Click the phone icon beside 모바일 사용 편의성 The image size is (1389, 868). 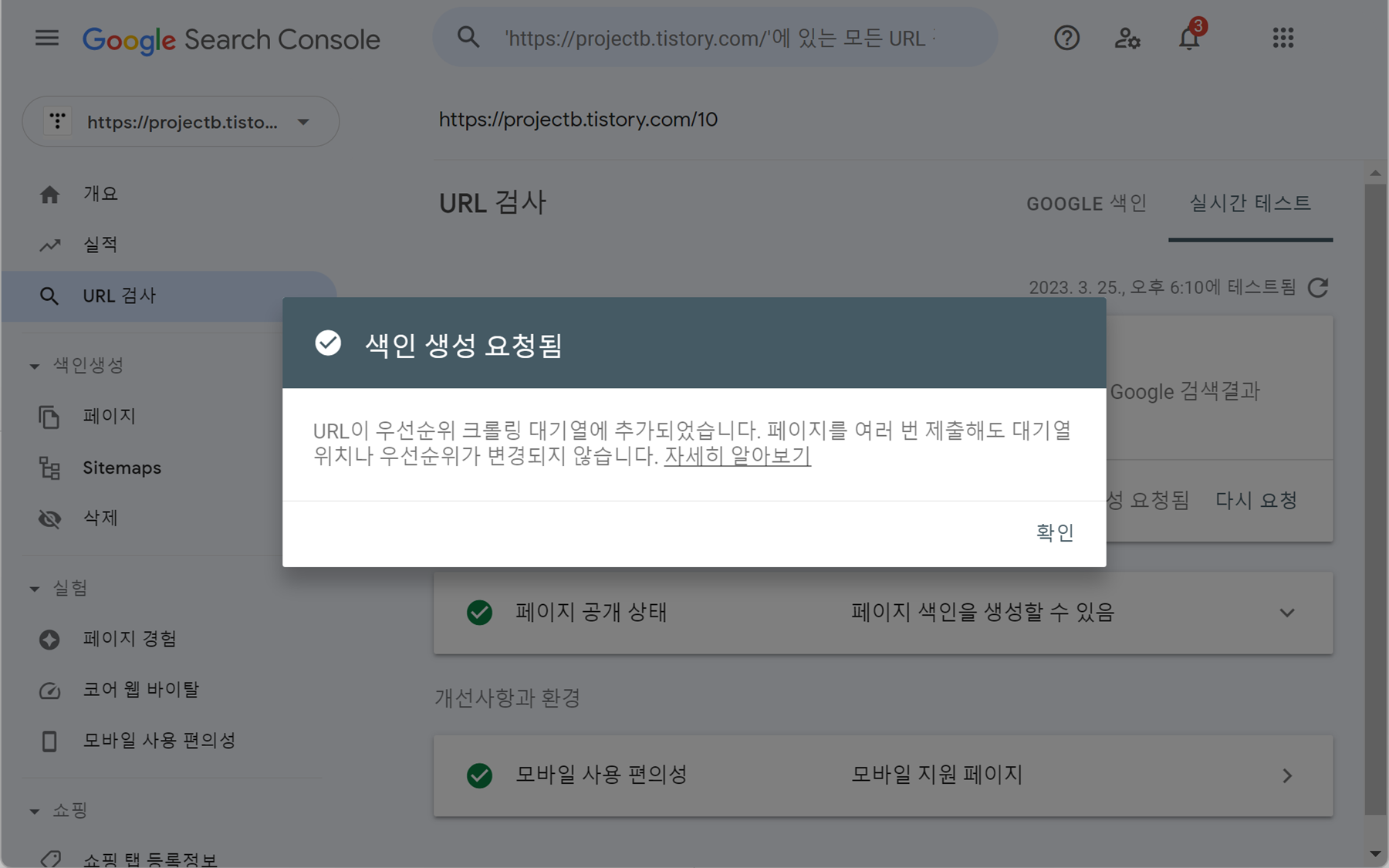49,741
